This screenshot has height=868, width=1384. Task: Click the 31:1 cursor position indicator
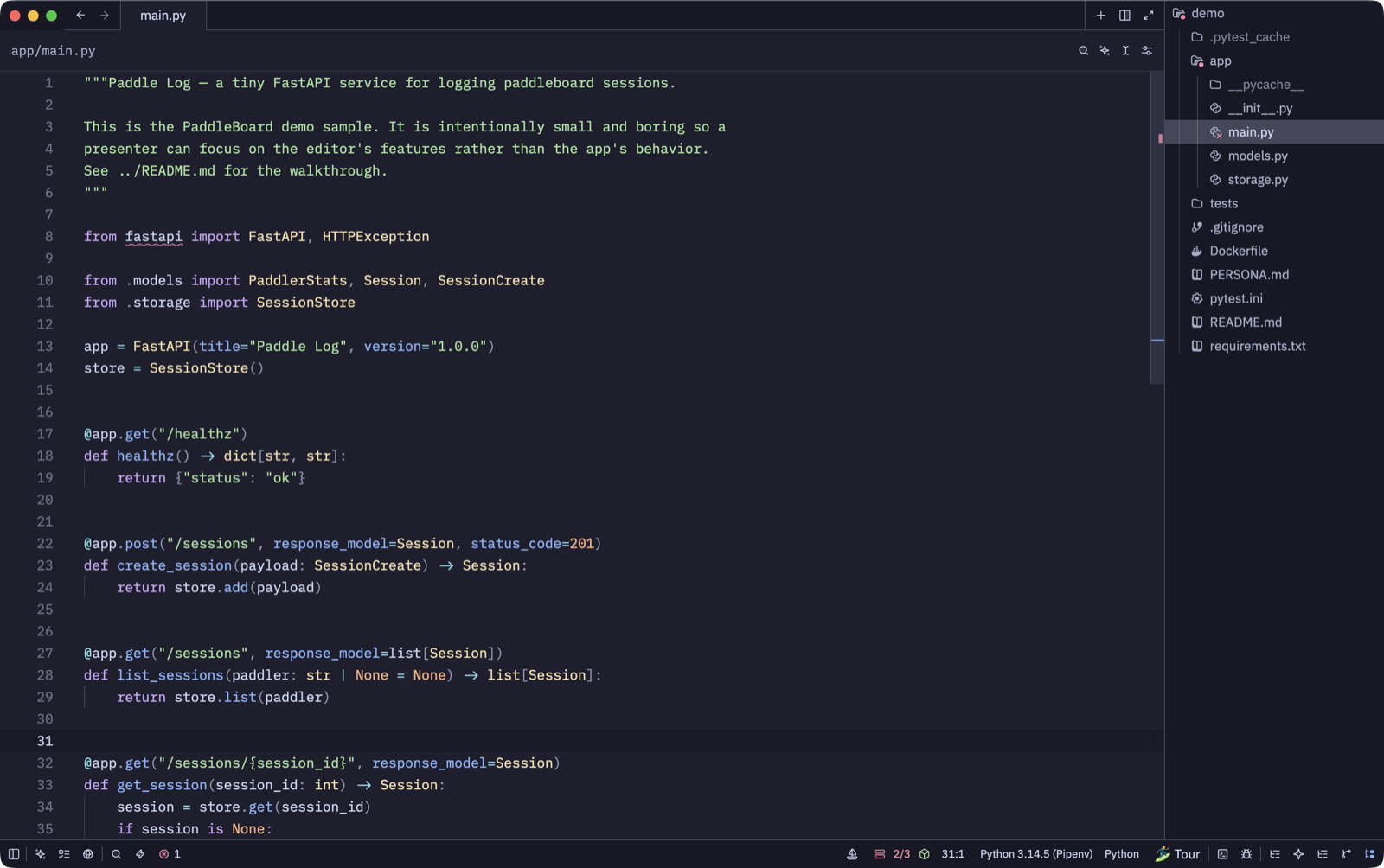pyautogui.click(x=952, y=854)
